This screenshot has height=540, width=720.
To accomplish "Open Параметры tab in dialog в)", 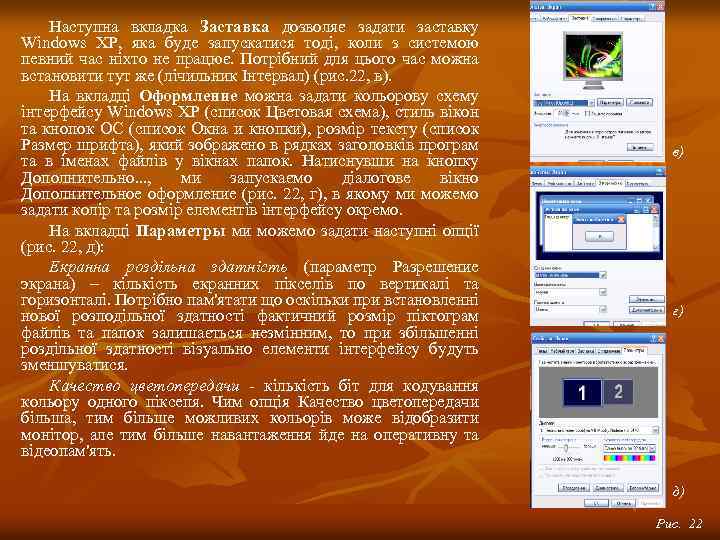I will (x=631, y=19).
